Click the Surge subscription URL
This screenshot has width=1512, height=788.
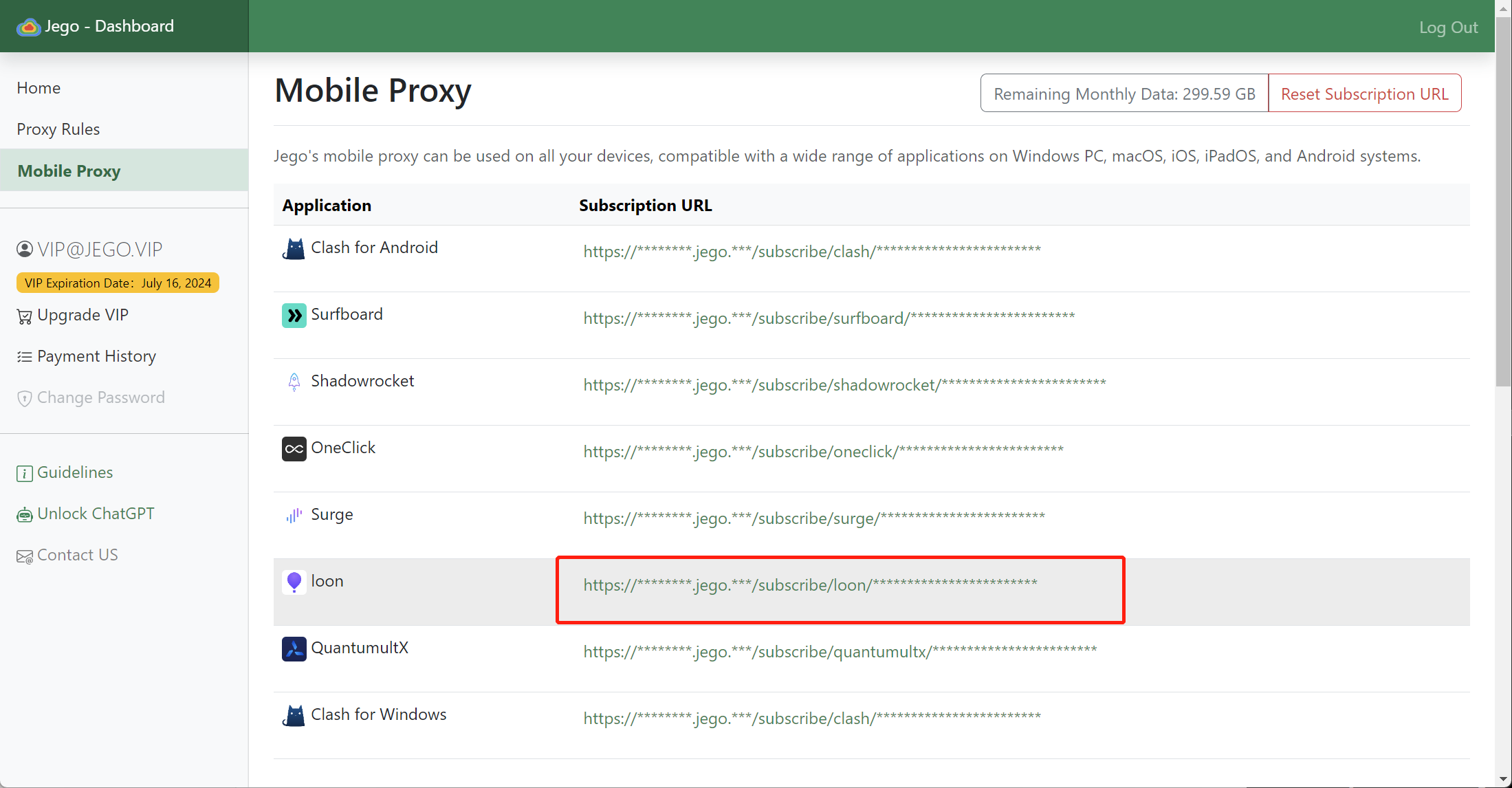[814, 518]
